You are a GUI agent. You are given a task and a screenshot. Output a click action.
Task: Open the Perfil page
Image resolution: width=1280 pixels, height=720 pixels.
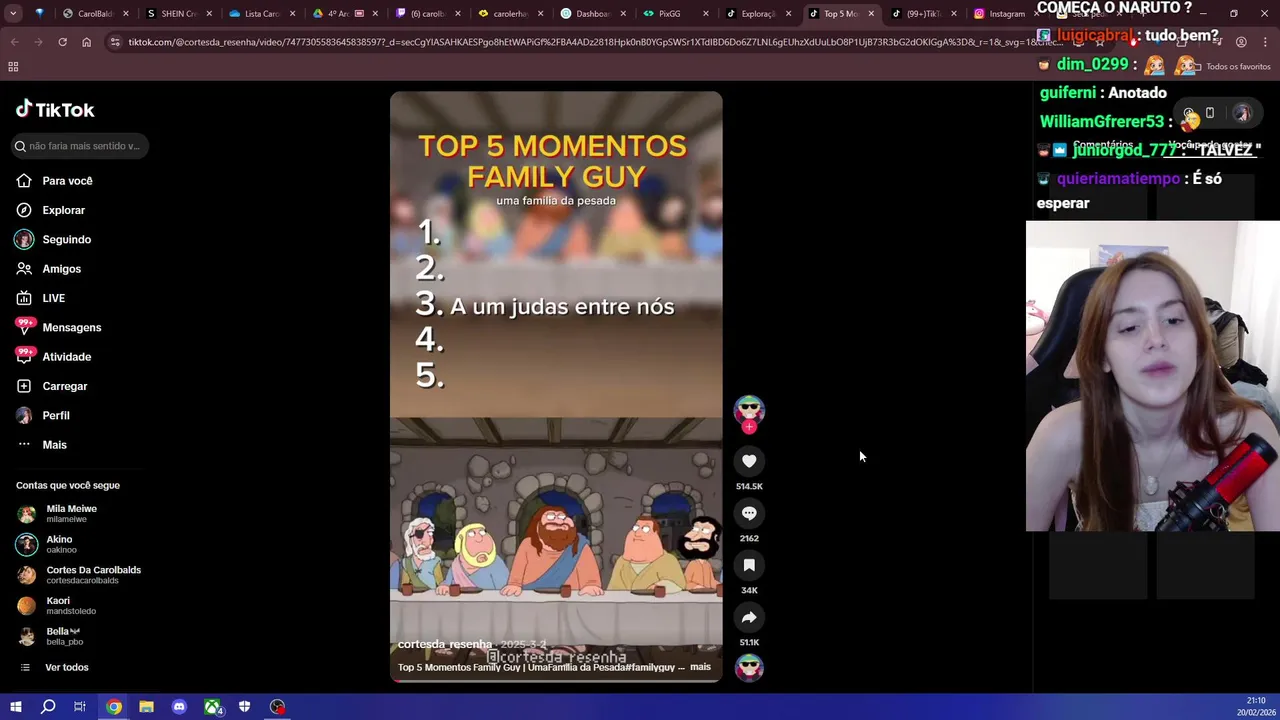coord(42,415)
